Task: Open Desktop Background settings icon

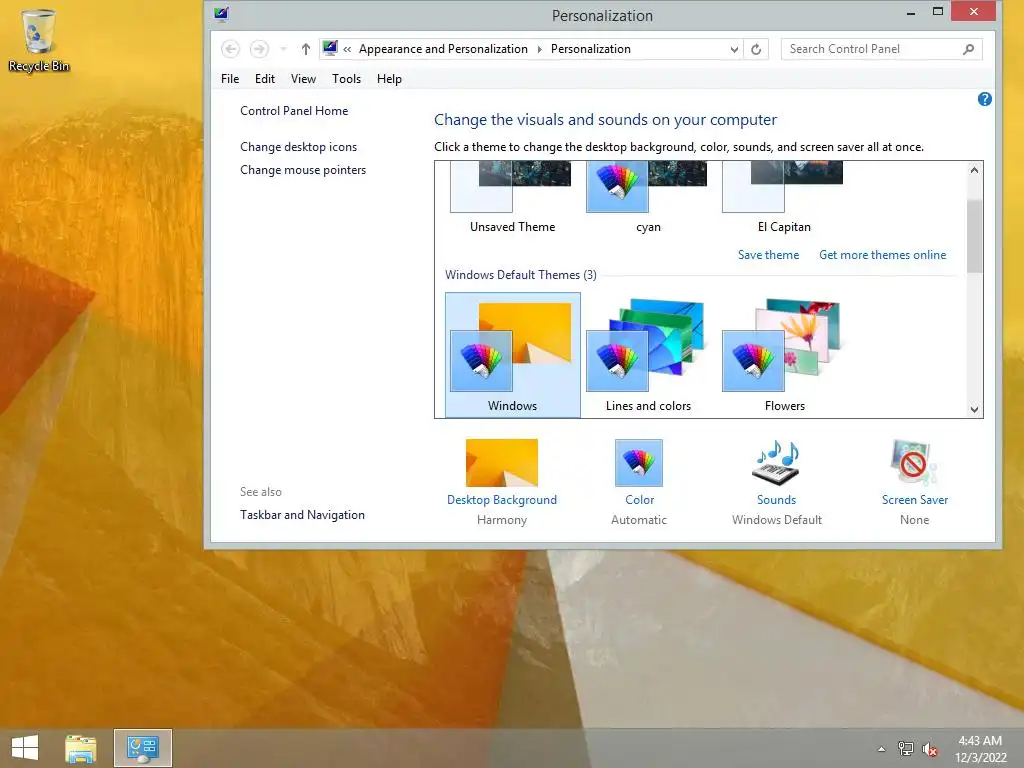Action: pos(502,462)
